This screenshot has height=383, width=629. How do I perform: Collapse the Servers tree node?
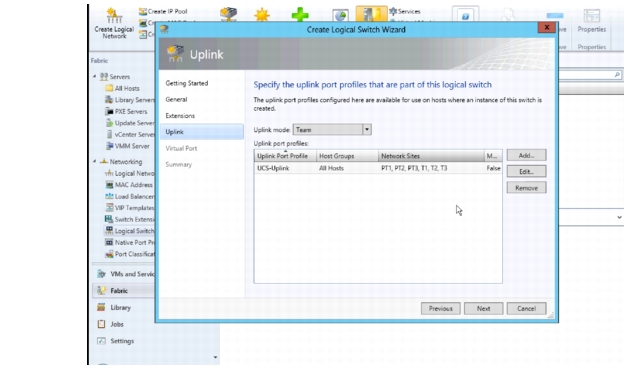pos(95,76)
